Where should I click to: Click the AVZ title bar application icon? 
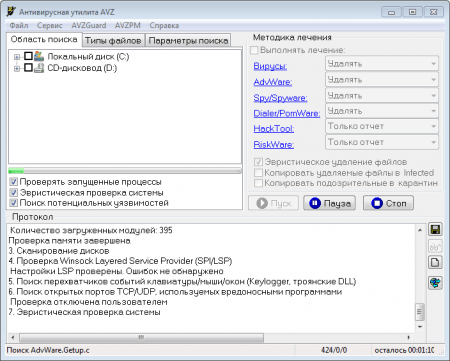point(11,11)
